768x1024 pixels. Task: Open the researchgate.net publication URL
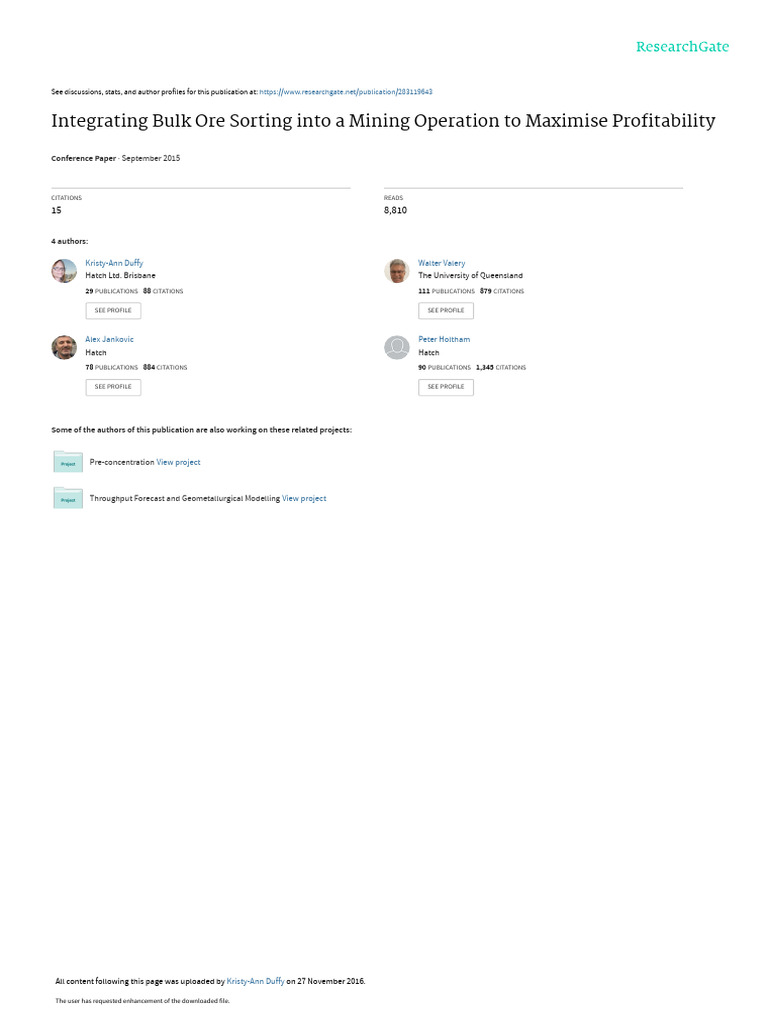click(x=345, y=92)
